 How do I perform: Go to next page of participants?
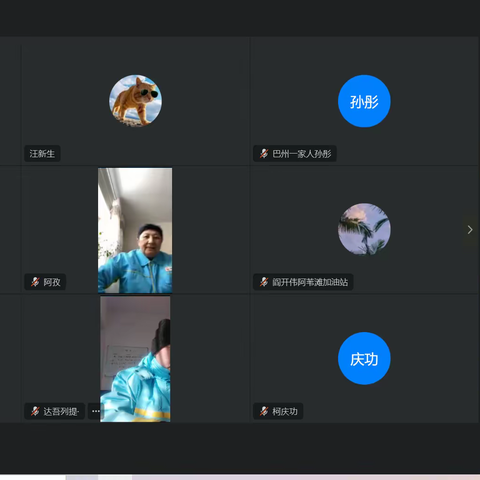pyautogui.click(x=470, y=230)
